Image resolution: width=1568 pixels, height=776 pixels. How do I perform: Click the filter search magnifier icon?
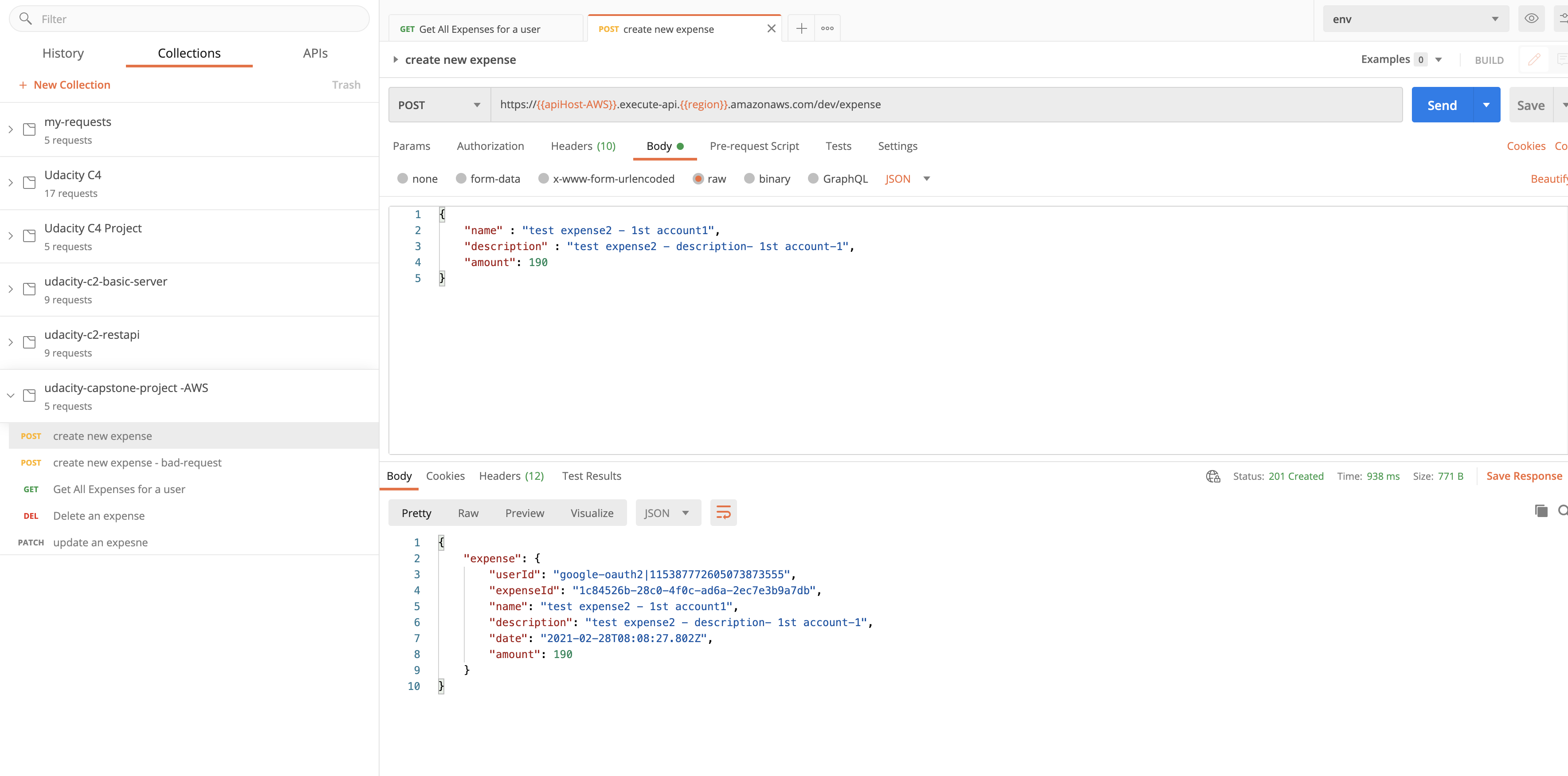click(x=26, y=19)
